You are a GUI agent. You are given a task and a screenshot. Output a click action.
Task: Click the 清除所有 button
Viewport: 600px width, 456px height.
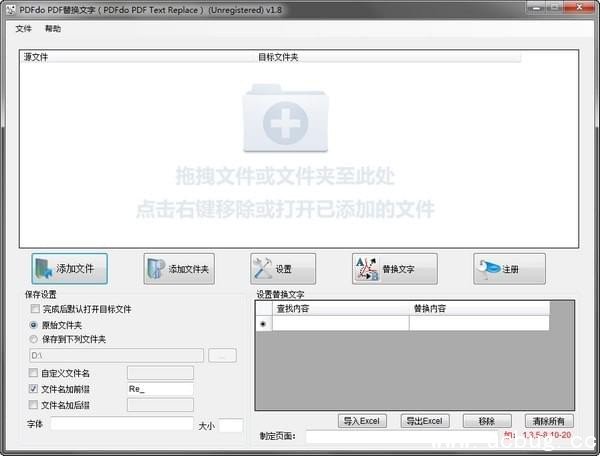[x=547, y=421]
